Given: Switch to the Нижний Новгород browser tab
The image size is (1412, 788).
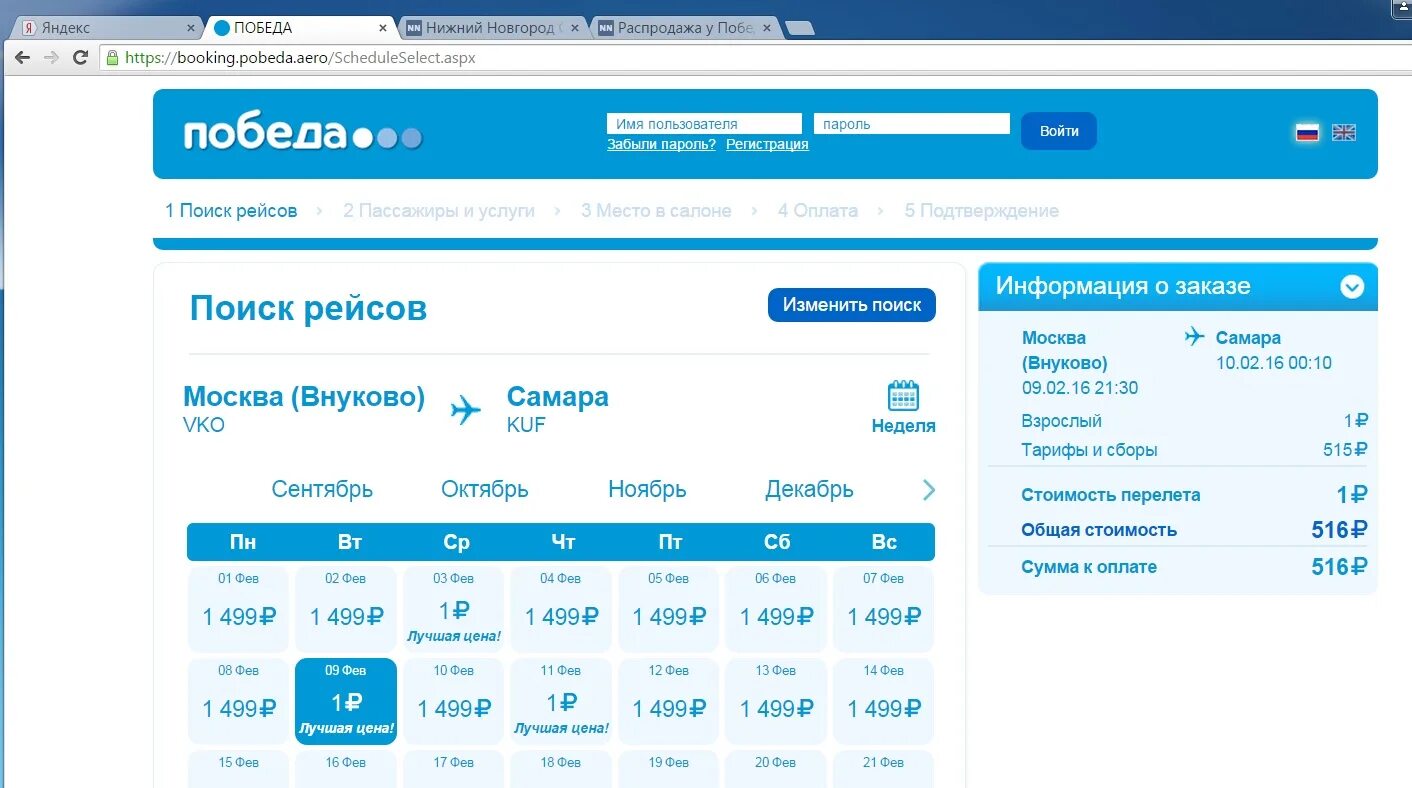Looking at the screenshot, I should tap(492, 28).
